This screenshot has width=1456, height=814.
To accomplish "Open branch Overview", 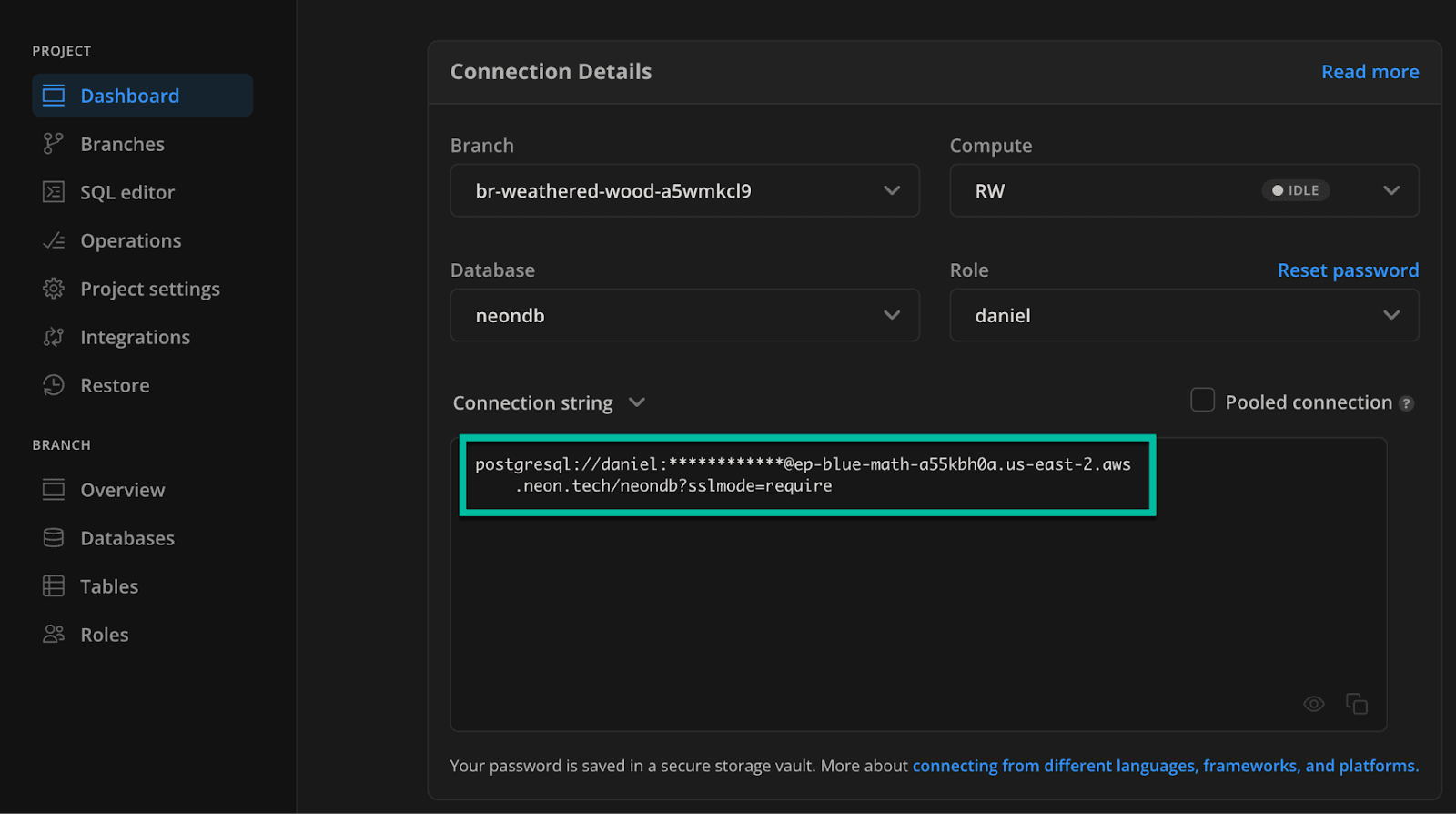I will point(123,490).
